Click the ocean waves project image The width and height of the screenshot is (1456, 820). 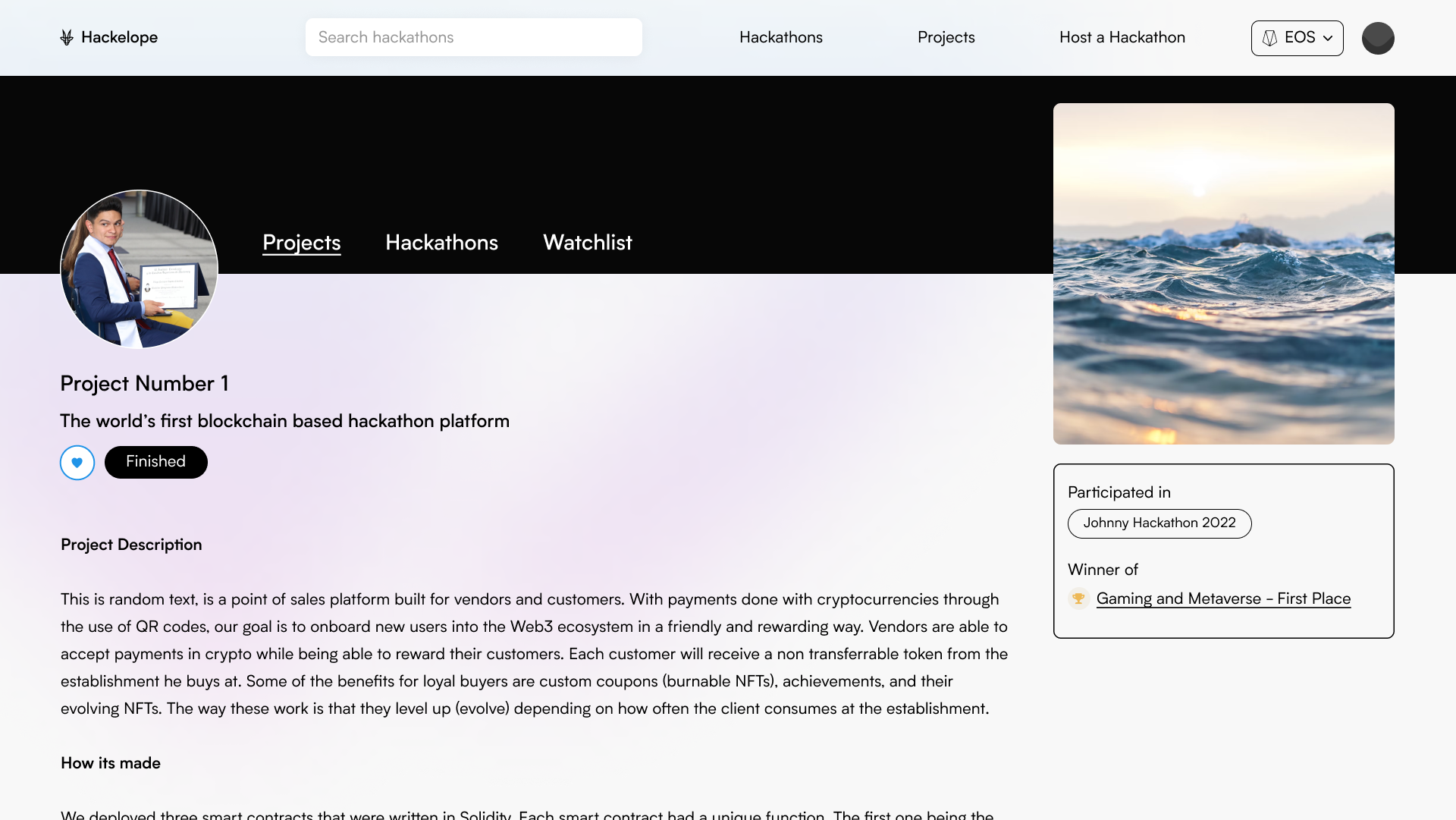(x=1223, y=273)
